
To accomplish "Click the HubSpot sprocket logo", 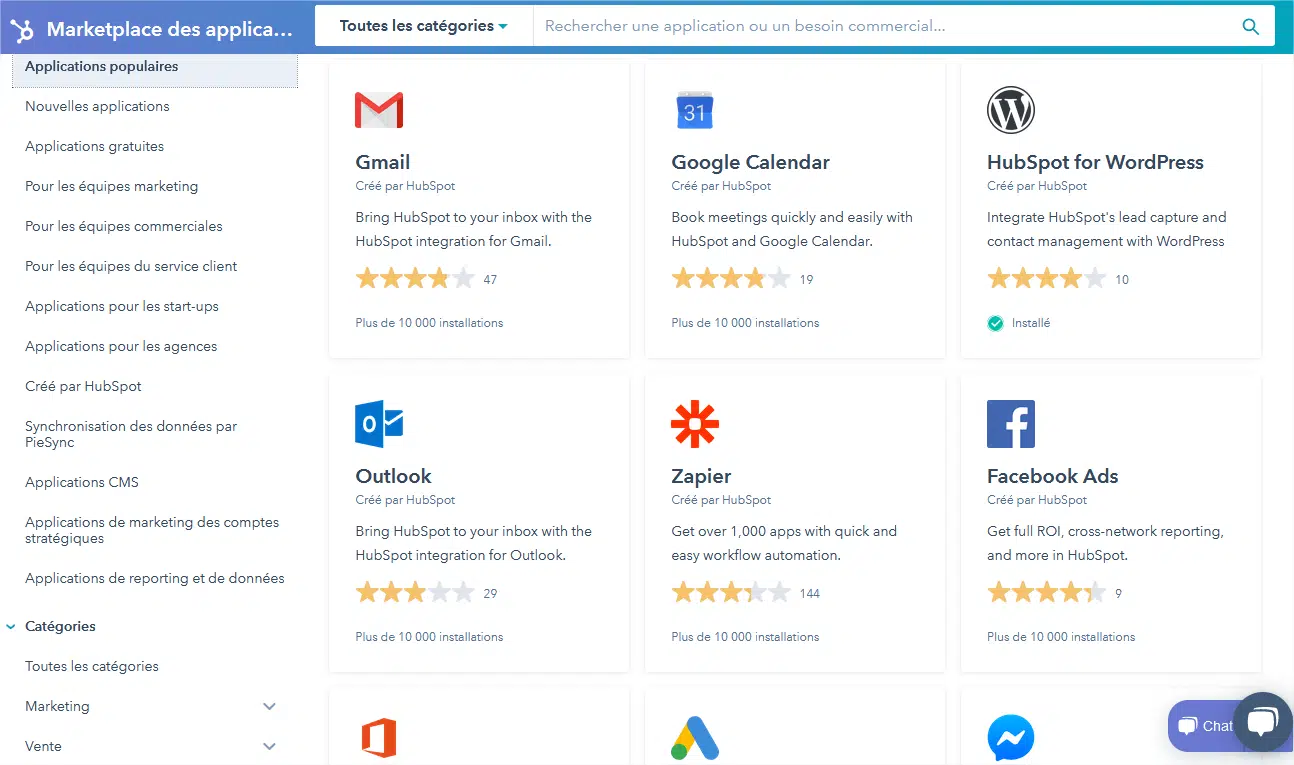I will pyautogui.click(x=21, y=29).
